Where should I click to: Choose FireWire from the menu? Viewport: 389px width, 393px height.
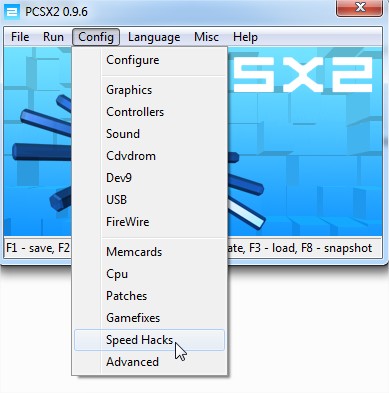[149, 222]
